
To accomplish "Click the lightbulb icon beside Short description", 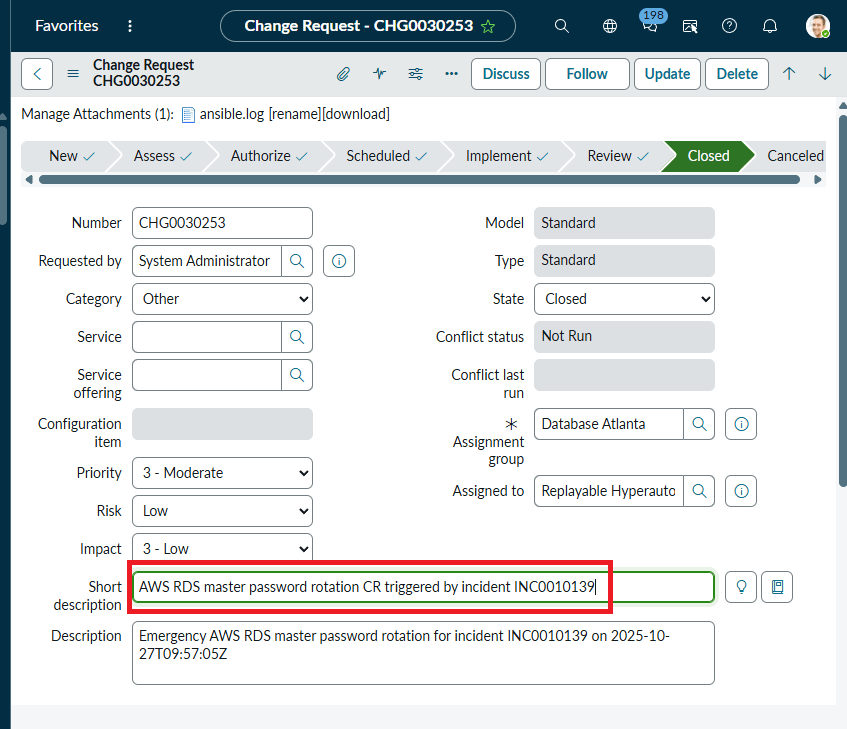I will (740, 587).
